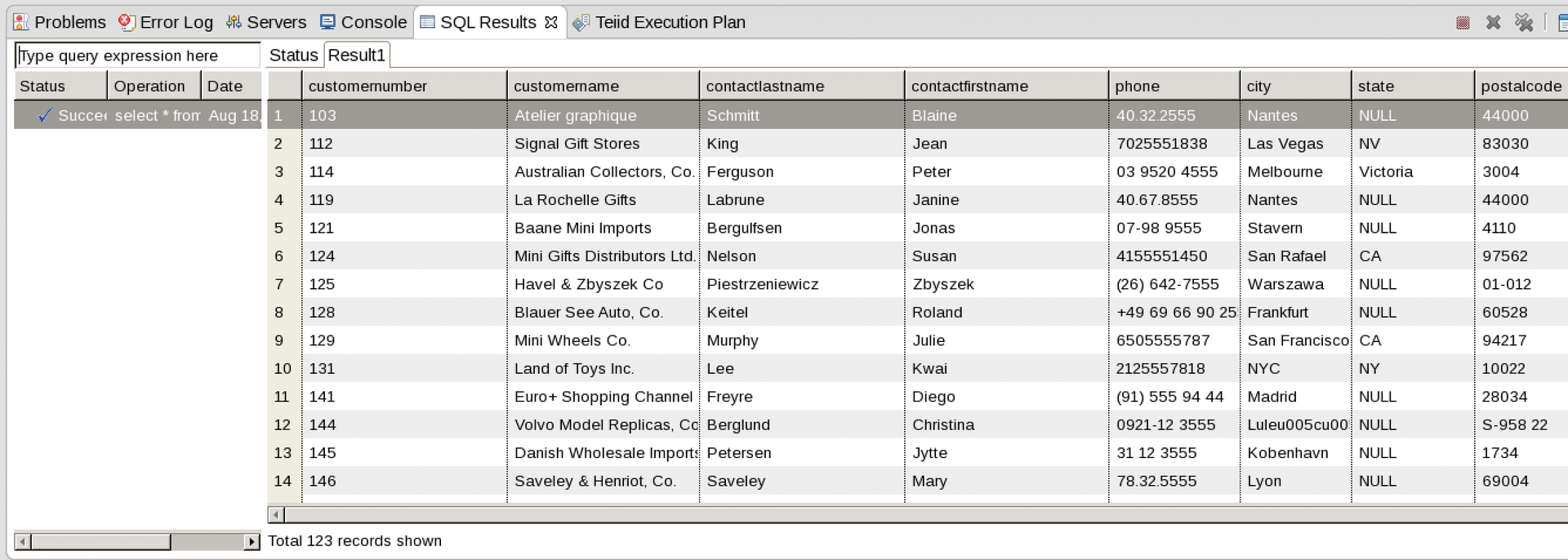Image resolution: width=1568 pixels, height=560 pixels.
Task: Close all results using double-X toolbar icon
Action: pos(1525,22)
